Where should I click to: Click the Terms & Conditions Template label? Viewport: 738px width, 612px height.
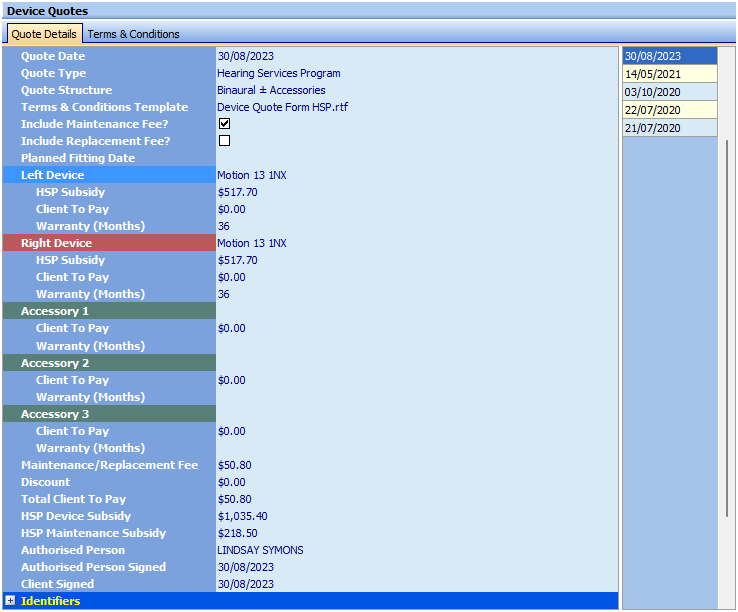click(x=104, y=107)
